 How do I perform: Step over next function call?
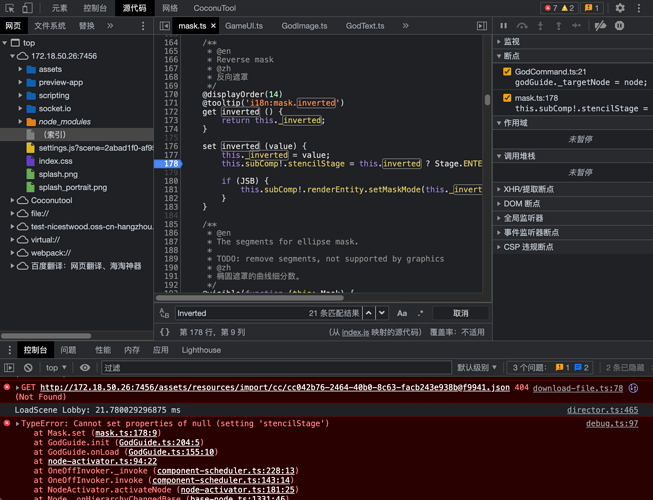pos(522,26)
